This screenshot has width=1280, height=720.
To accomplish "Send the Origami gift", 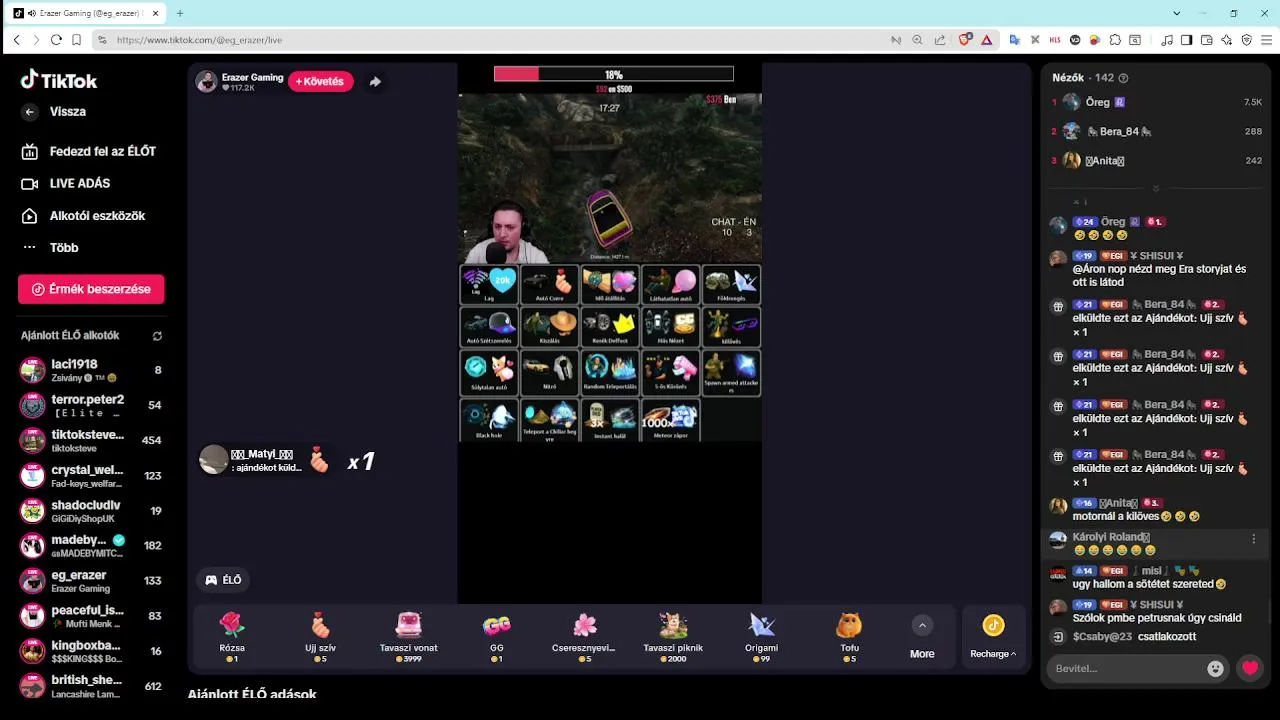I will click(761, 637).
